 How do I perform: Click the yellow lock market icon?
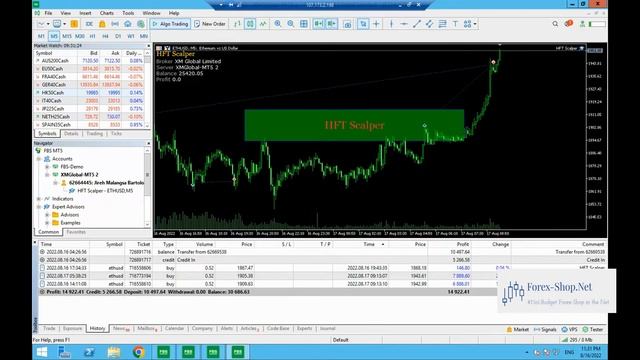(102, 24)
